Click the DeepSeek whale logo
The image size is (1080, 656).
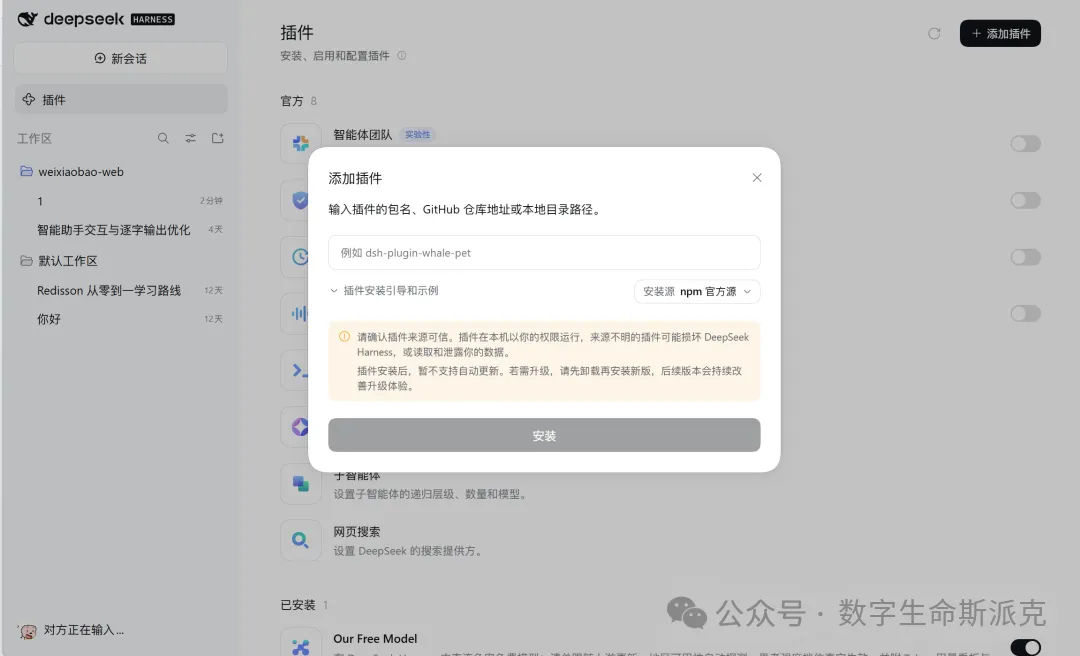pyautogui.click(x=27, y=19)
